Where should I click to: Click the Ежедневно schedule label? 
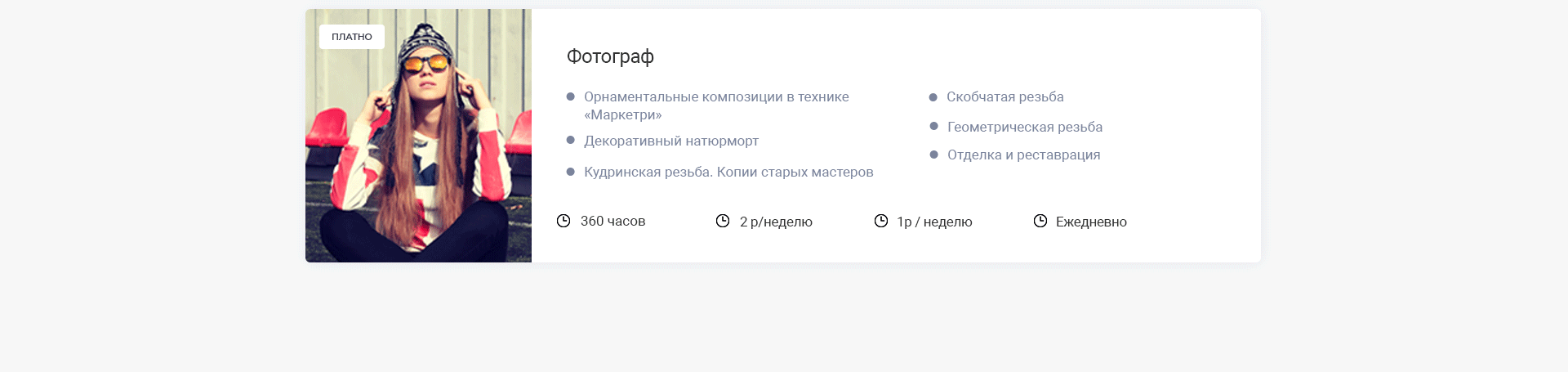pyautogui.click(x=1091, y=222)
